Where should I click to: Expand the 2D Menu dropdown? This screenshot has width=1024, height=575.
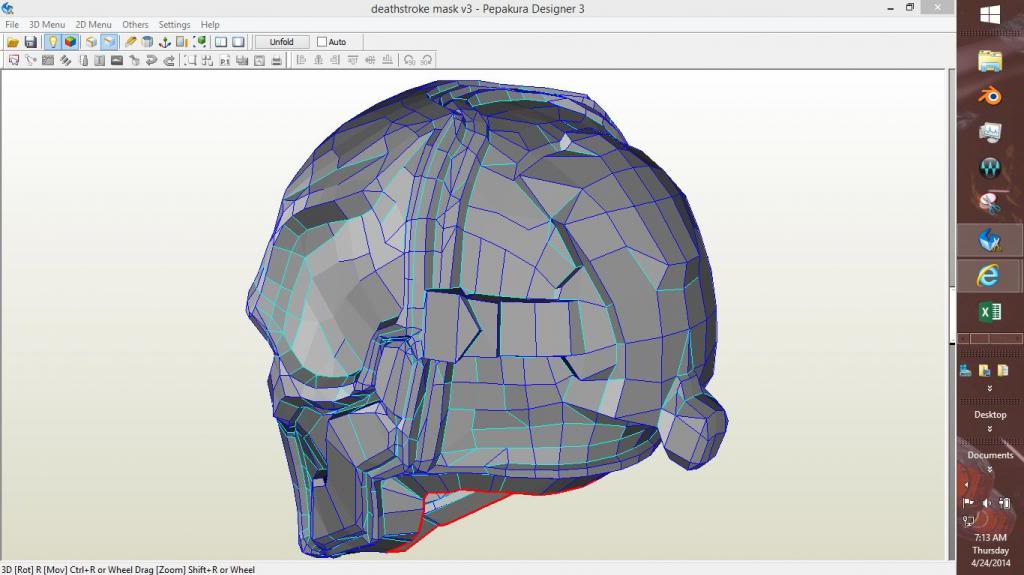tap(93, 25)
